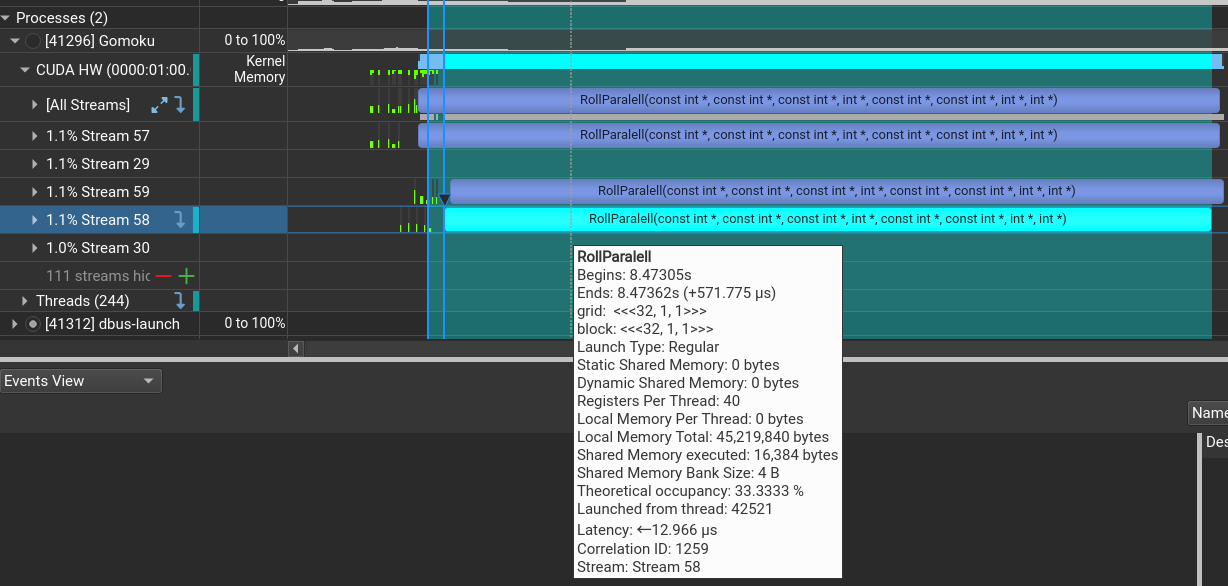Collapse the Processes (2) tree node
The image size is (1228, 586).
click(x=6, y=18)
